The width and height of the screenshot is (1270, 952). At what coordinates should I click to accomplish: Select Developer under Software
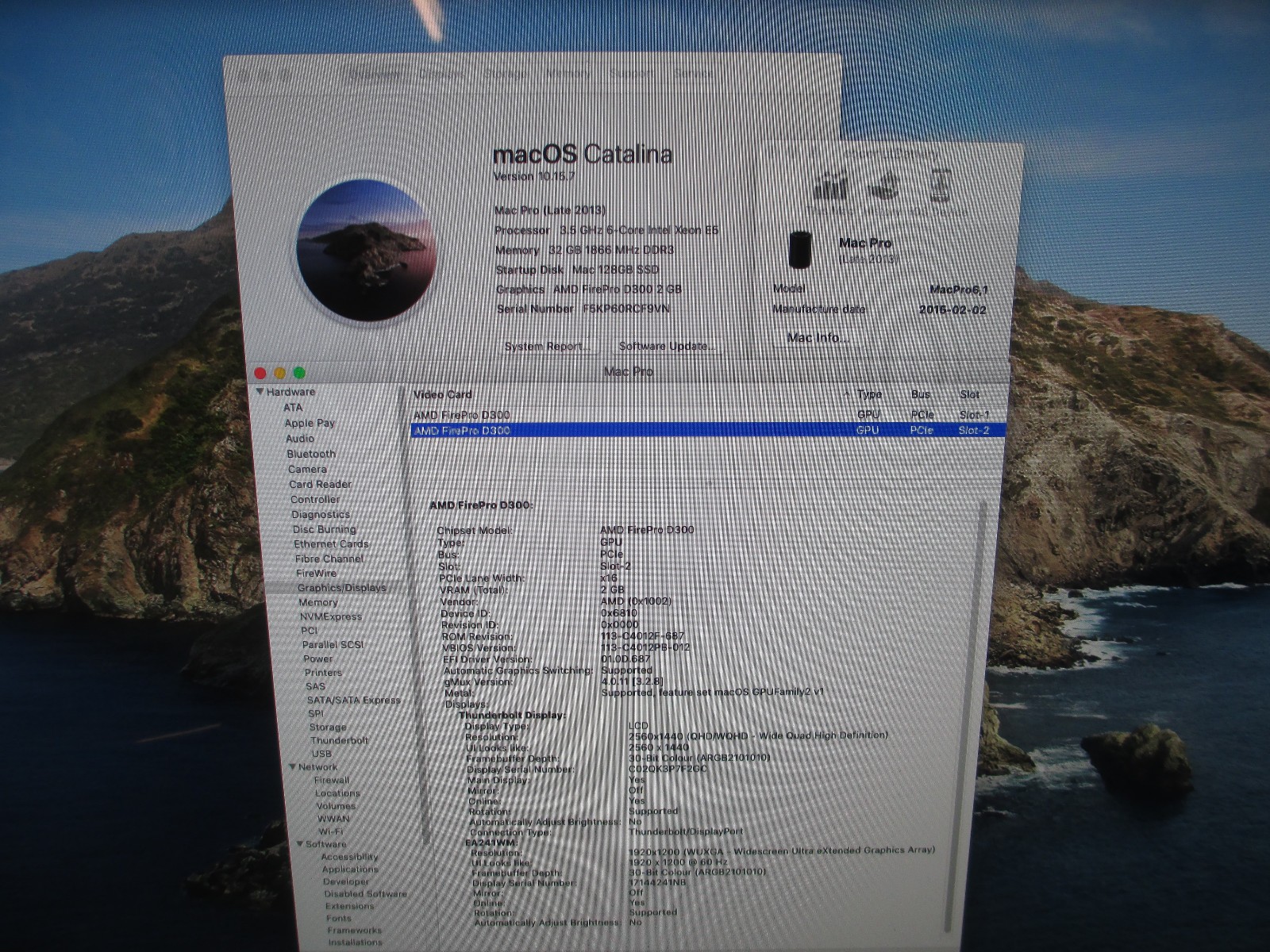click(x=346, y=881)
